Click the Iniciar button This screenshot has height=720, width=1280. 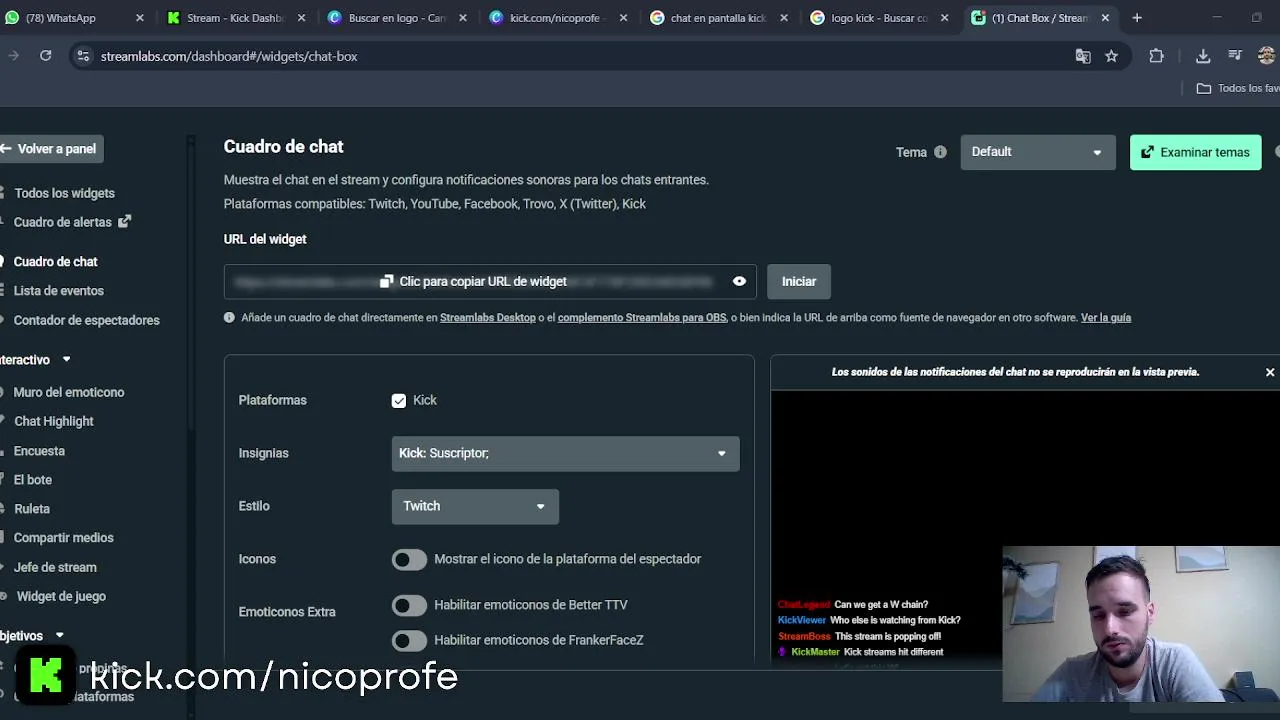pos(799,281)
